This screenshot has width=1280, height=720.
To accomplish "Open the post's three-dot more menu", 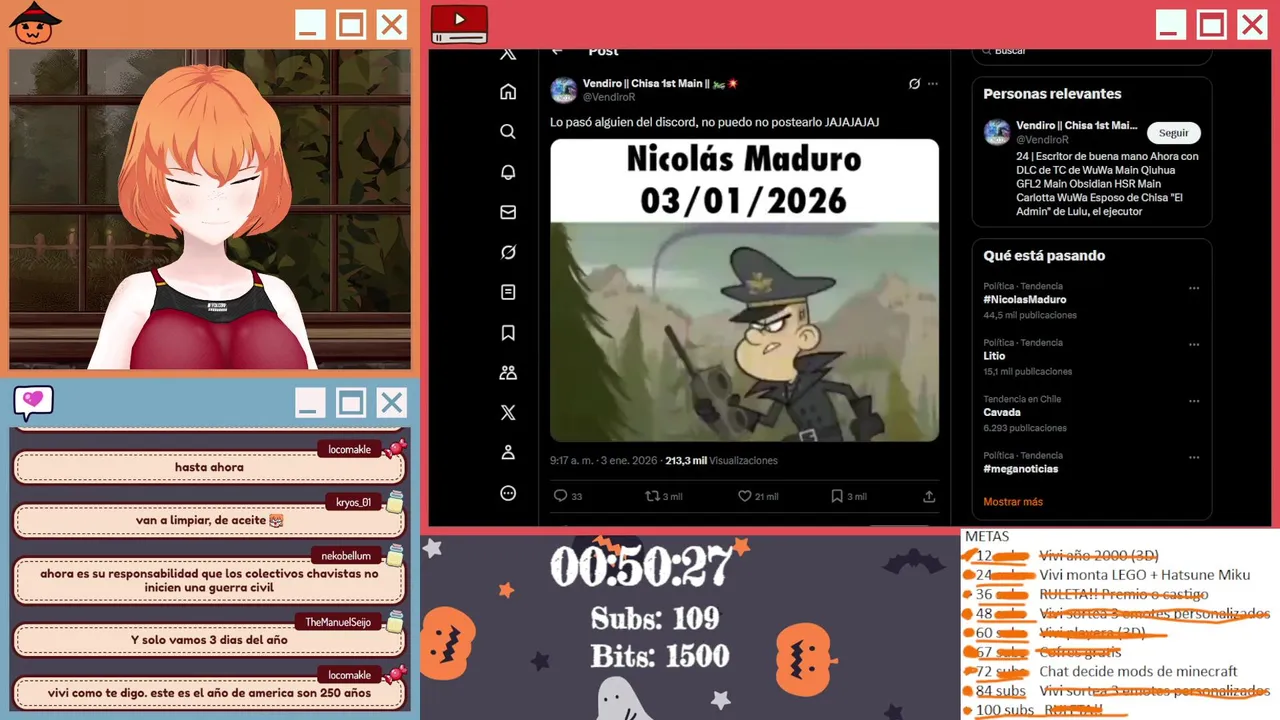I will [x=933, y=84].
